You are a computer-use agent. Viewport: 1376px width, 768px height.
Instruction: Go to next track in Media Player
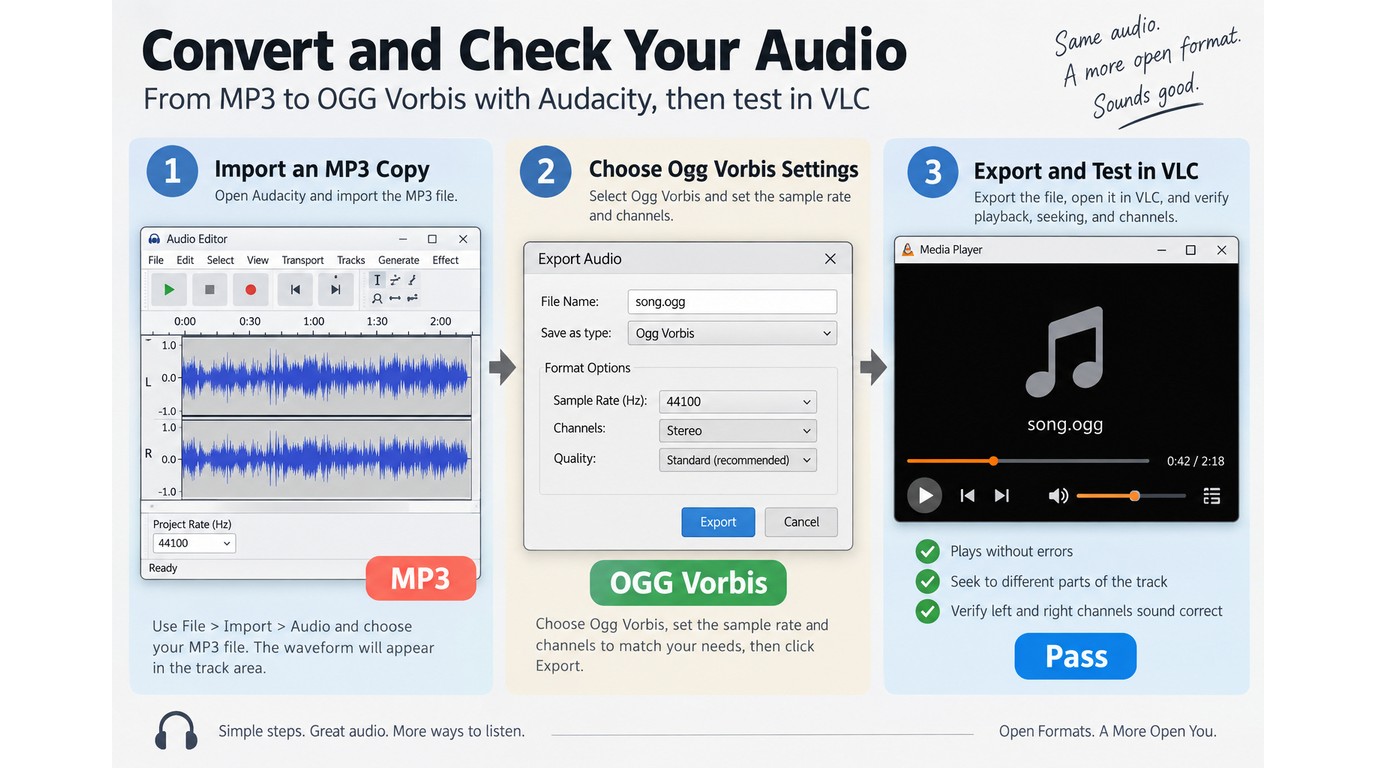click(x=1002, y=495)
